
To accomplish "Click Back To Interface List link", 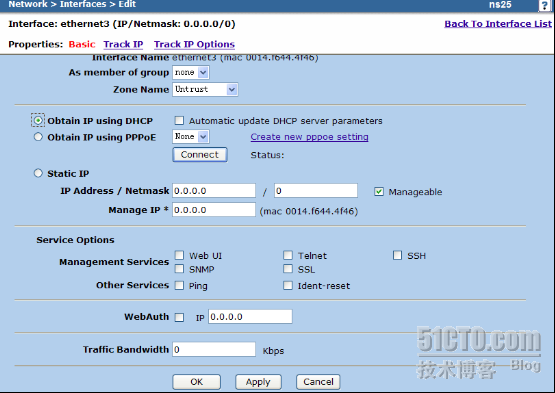I will coord(498,24).
